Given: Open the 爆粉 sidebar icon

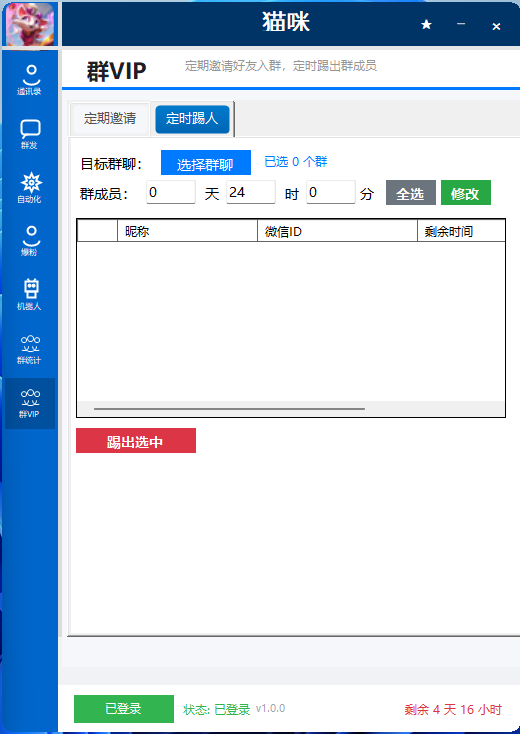Looking at the screenshot, I should (x=29, y=241).
